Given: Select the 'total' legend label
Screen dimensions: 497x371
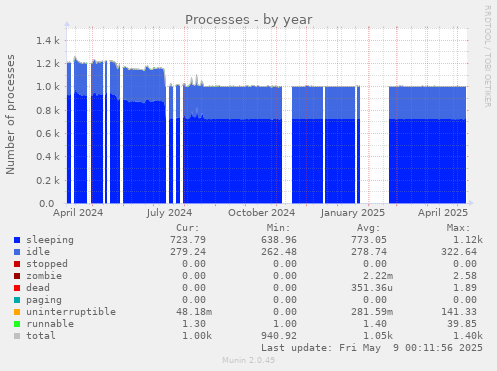Looking at the screenshot, I should pyautogui.click(x=41, y=336).
